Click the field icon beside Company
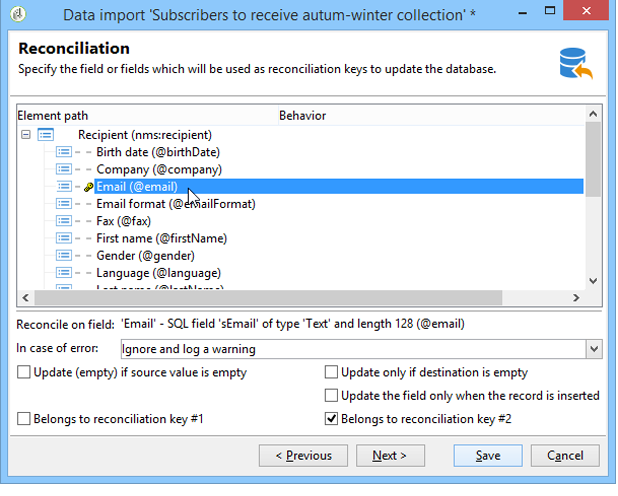Image resolution: width=618 pixels, height=496 pixels. click(x=63, y=169)
